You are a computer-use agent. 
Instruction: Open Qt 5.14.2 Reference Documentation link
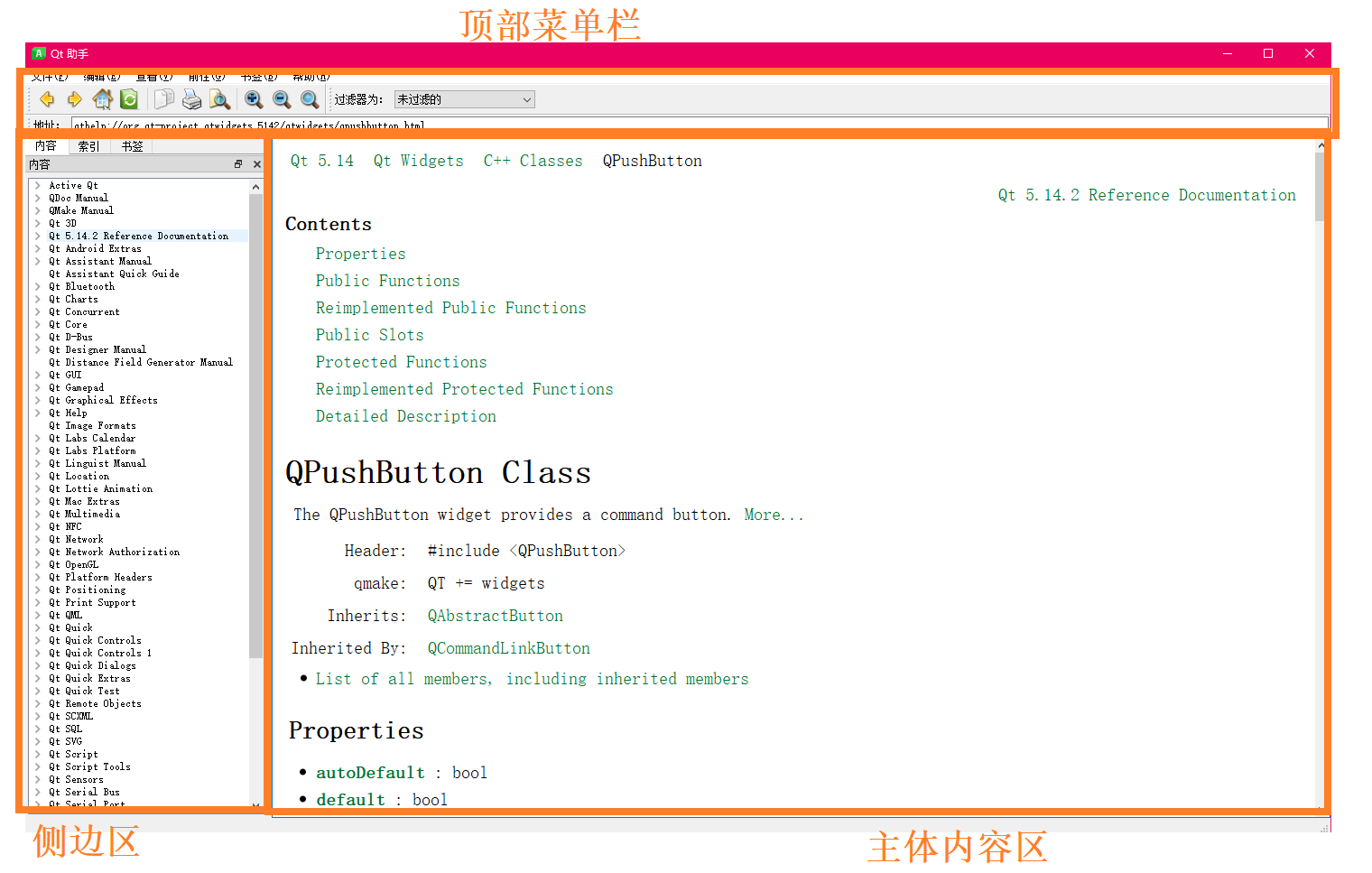pyautogui.click(x=1146, y=195)
